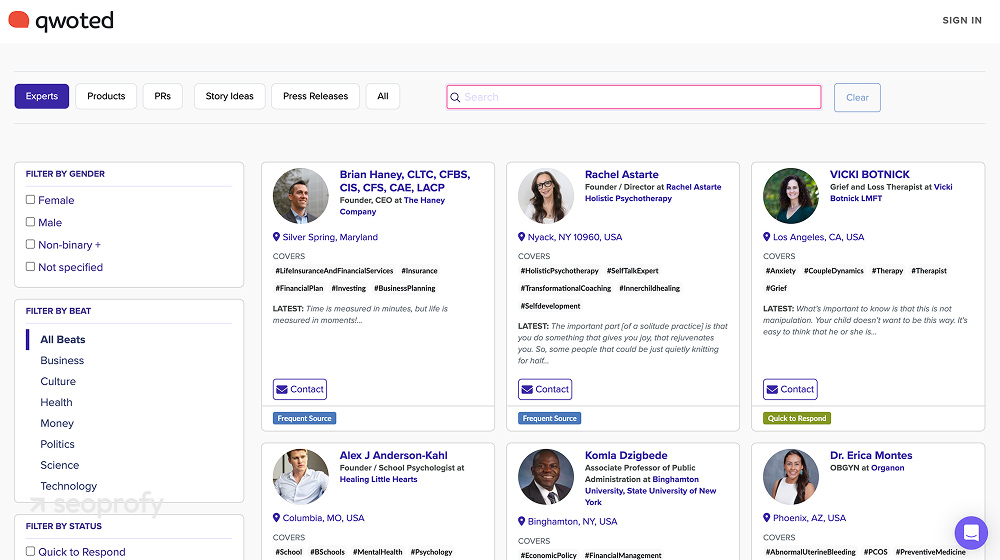Image resolution: width=1000 pixels, height=560 pixels.
Task: Click location pin for Columbia, MO
Action: coord(276,518)
